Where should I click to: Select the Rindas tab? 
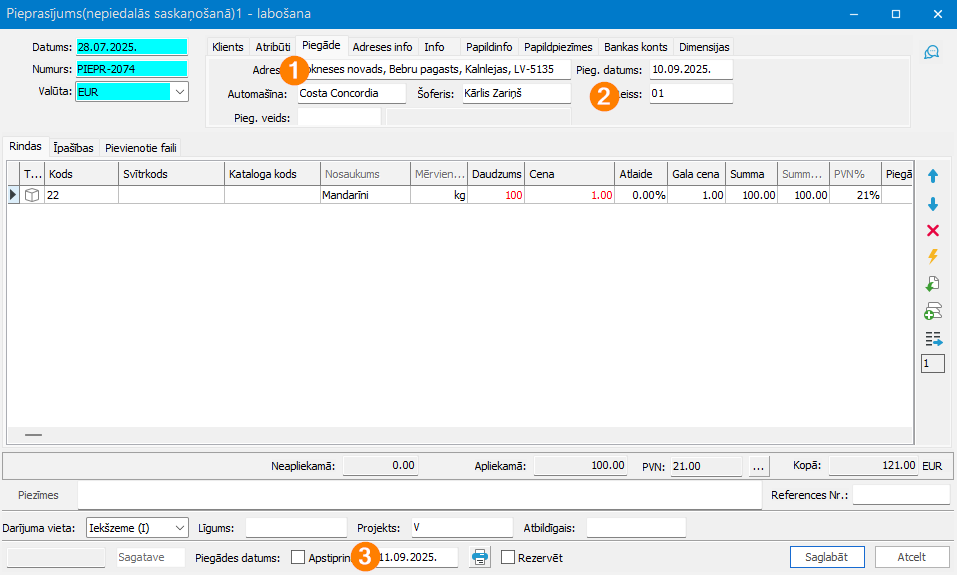[26, 146]
